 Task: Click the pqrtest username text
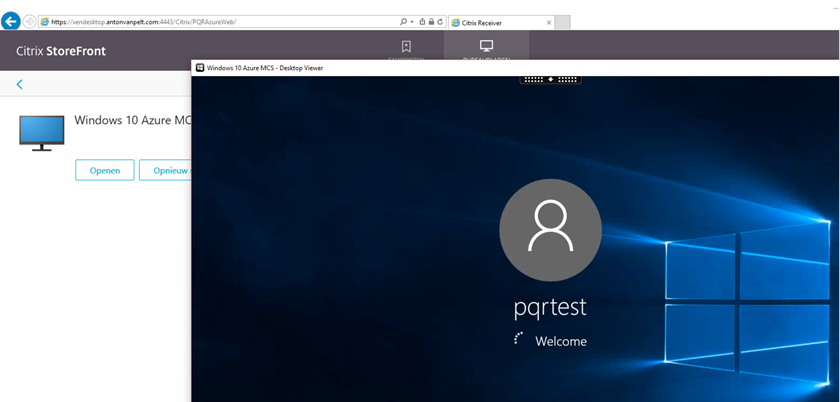550,308
